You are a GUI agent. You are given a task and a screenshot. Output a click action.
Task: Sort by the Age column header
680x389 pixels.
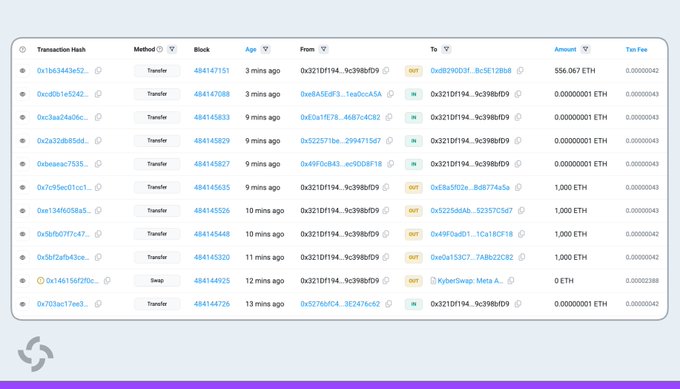click(x=251, y=49)
